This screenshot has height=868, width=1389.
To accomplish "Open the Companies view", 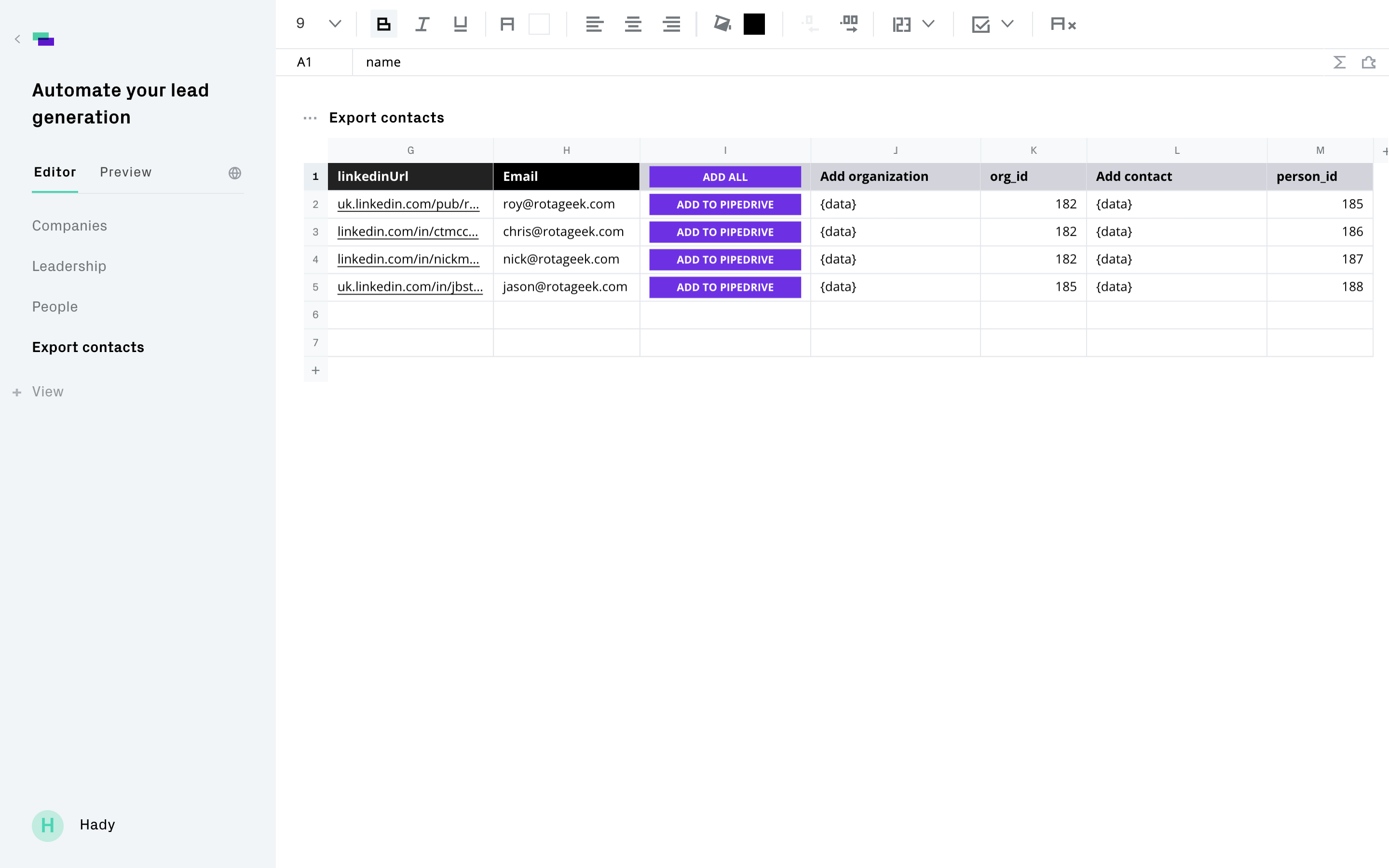I will click(x=69, y=226).
